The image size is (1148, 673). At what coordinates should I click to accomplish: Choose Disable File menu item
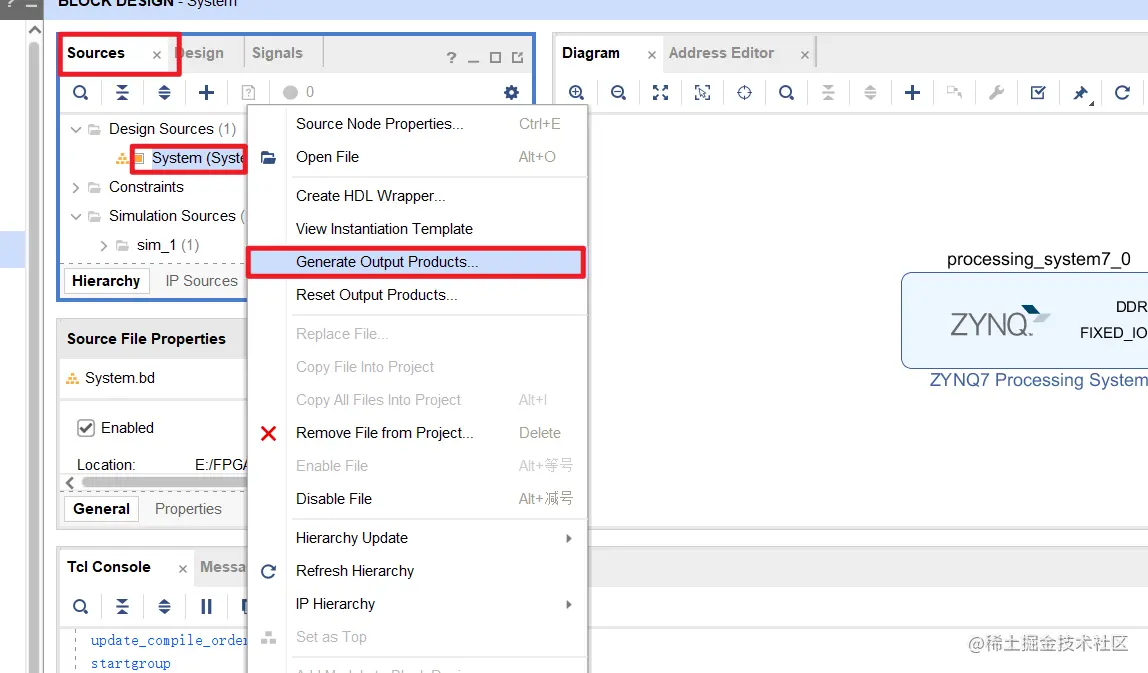[x=417, y=499]
